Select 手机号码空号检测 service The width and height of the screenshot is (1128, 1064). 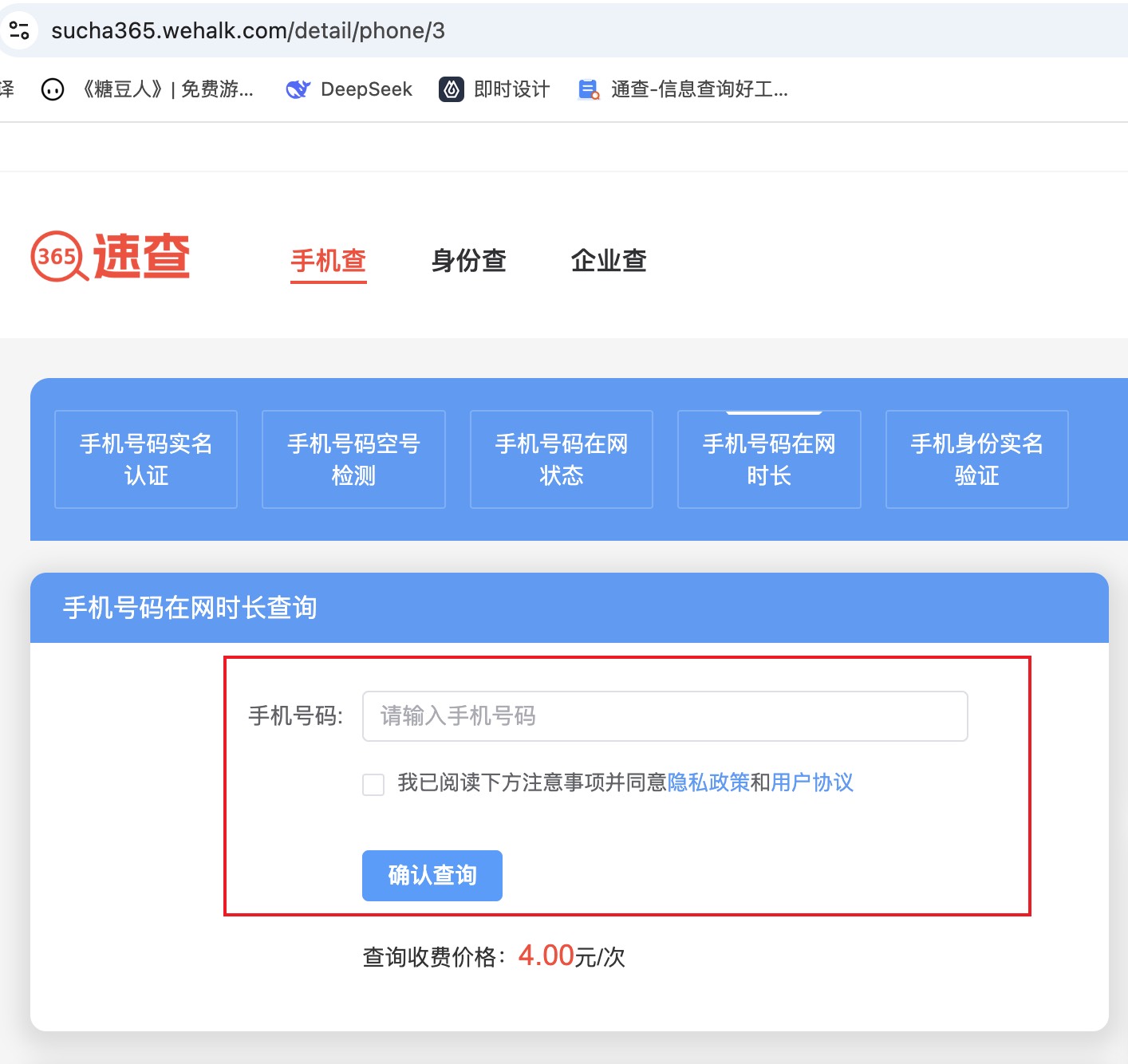tap(353, 459)
